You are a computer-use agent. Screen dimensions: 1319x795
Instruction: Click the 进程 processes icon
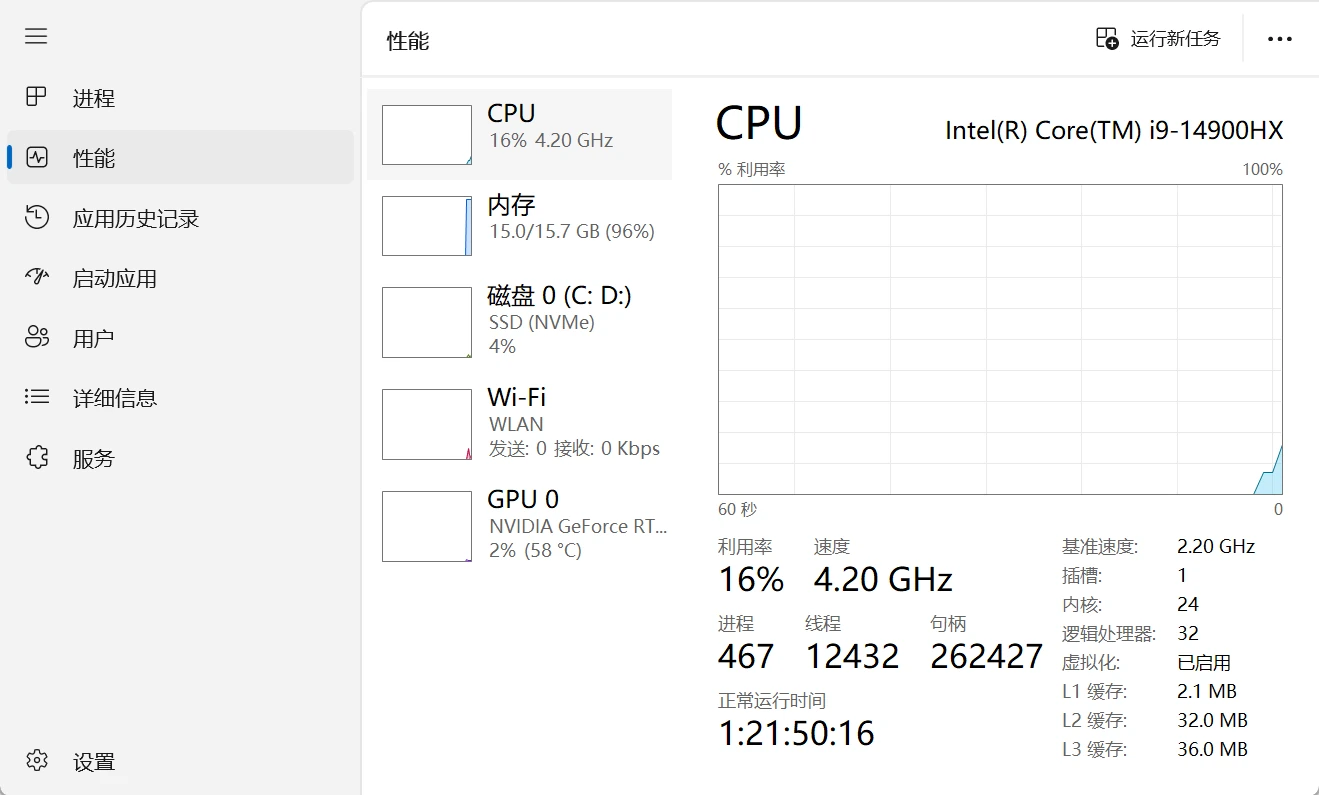(36, 98)
